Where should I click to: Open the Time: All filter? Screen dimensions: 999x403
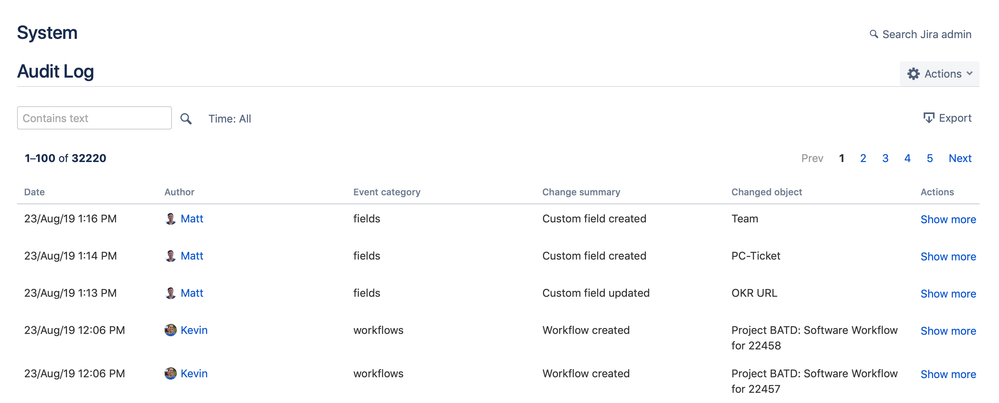pos(230,118)
